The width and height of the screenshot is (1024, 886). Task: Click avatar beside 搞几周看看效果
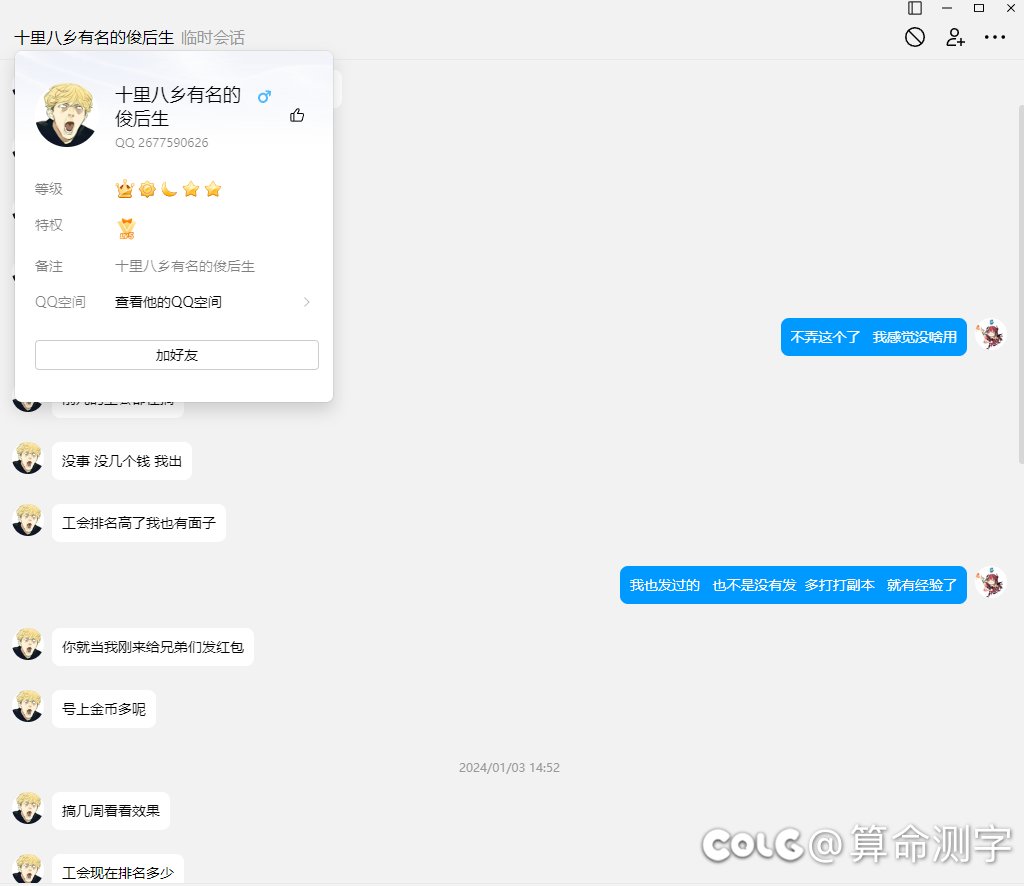27,808
